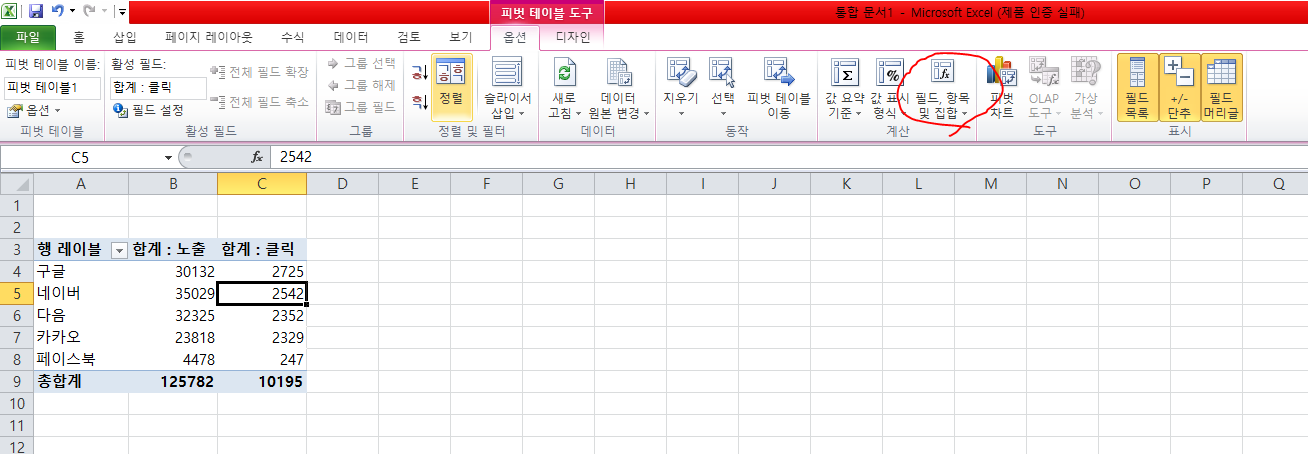1308x454 pixels.
Task: Click the Redo arrow icon
Action: pos(89,12)
